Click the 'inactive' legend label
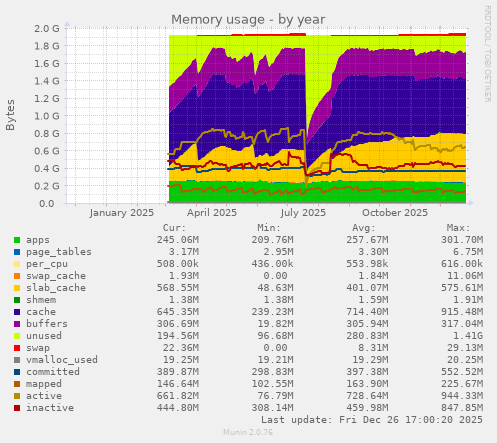 pyautogui.click(x=50, y=408)
